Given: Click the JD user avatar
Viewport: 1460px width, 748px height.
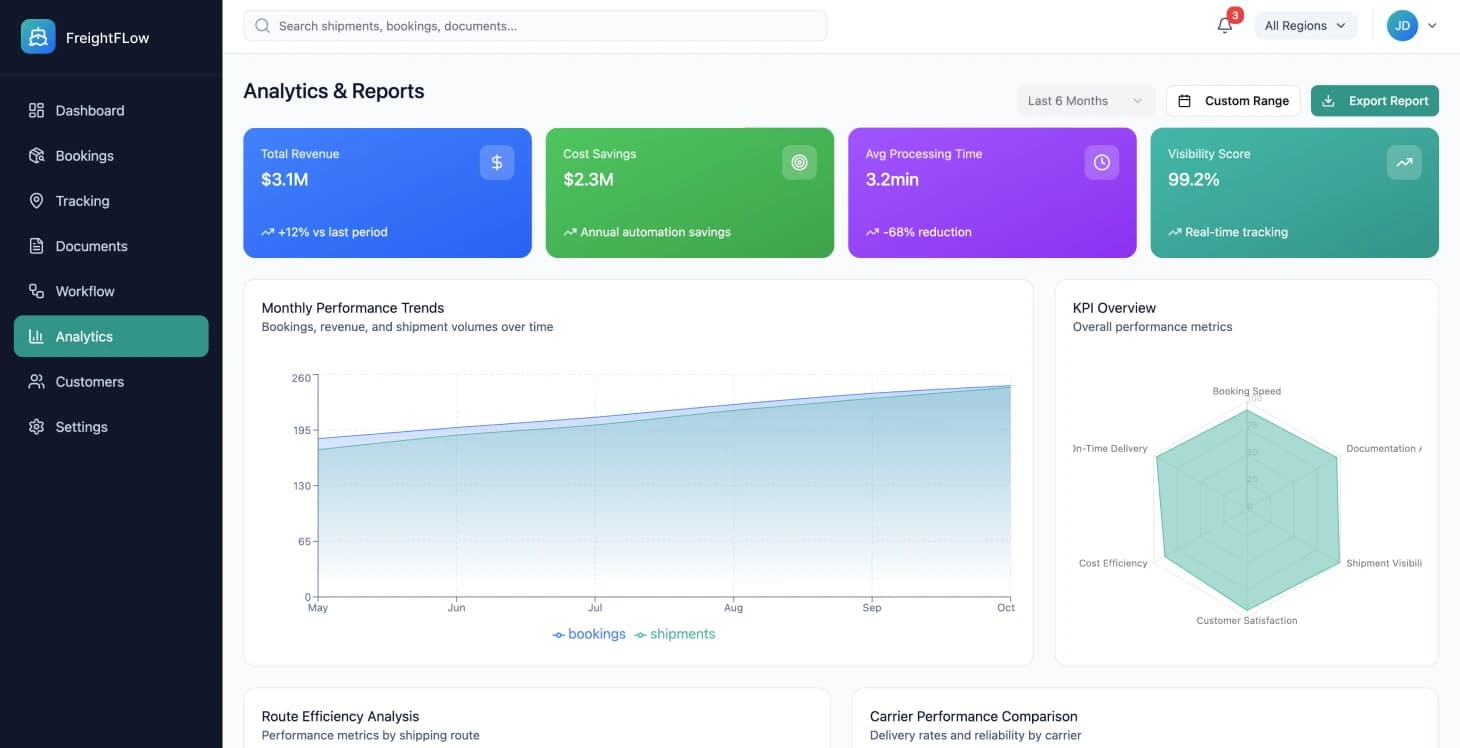Looking at the screenshot, I should point(1402,26).
